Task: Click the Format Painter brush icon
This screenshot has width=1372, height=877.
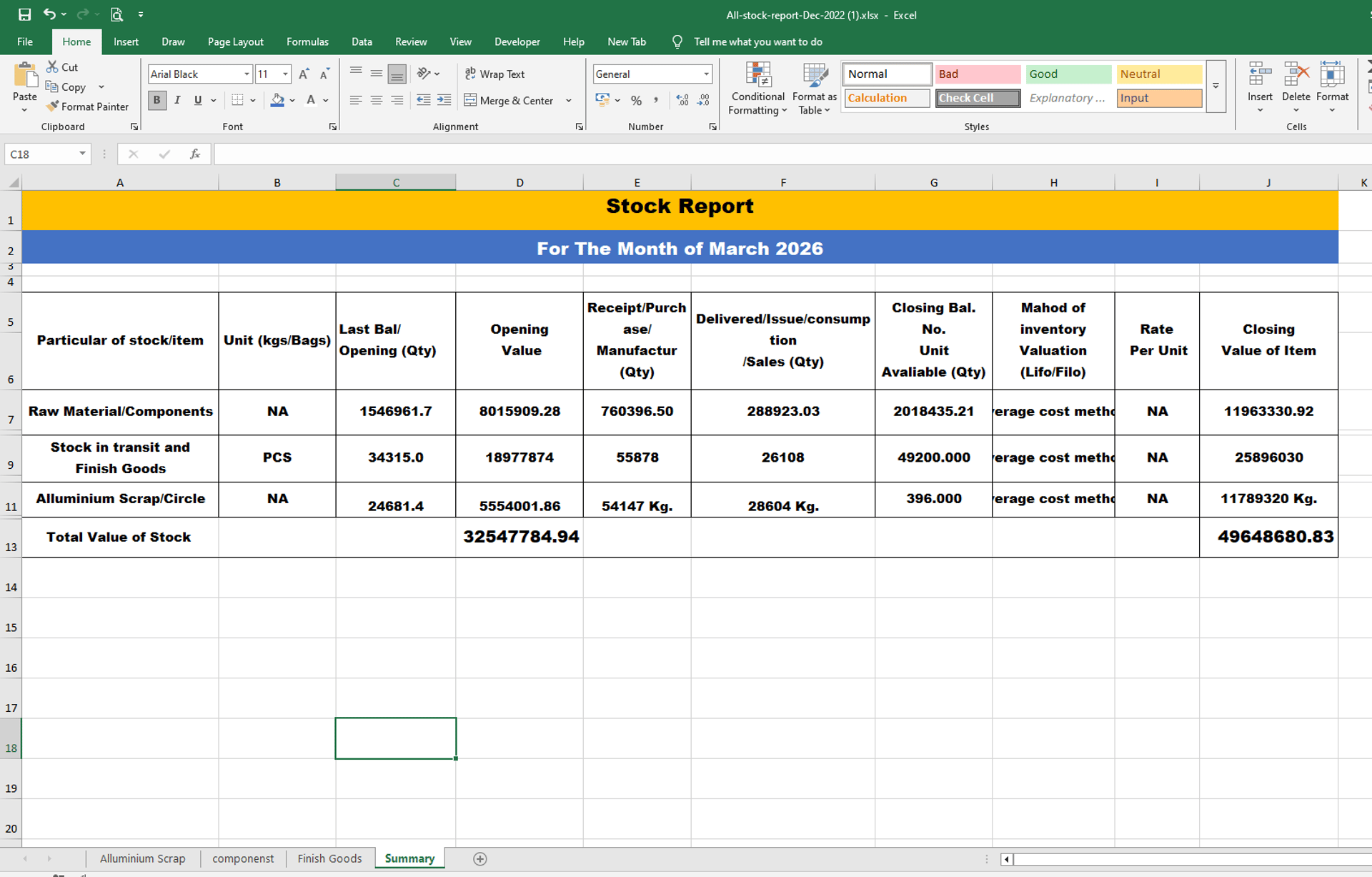Action: point(53,106)
